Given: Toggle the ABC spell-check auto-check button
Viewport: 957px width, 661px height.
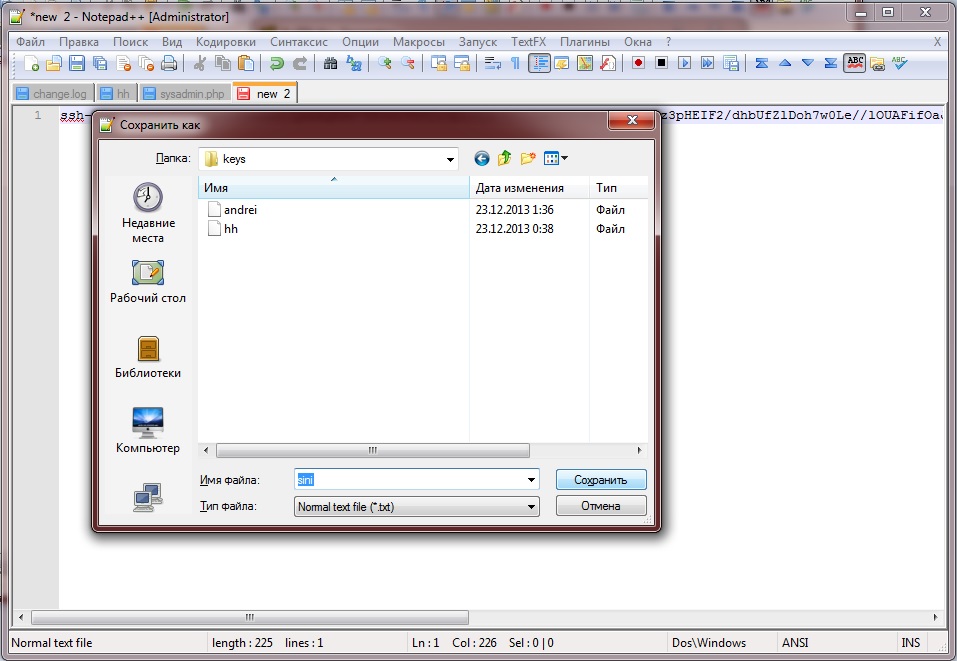Looking at the screenshot, I should pyautogui.click(x=855, y=63).
